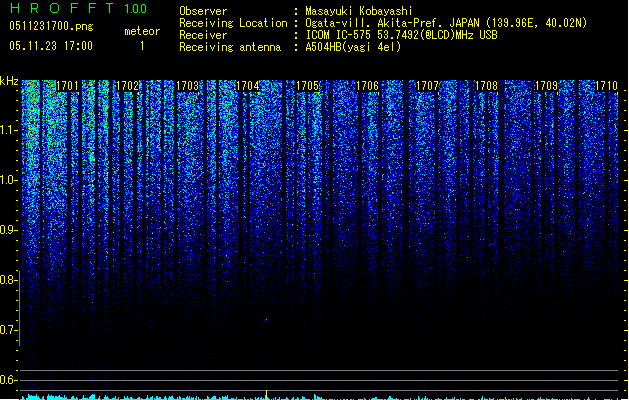
Task: Select the filename 0511231700.png
Action: [x=51, y=26]
